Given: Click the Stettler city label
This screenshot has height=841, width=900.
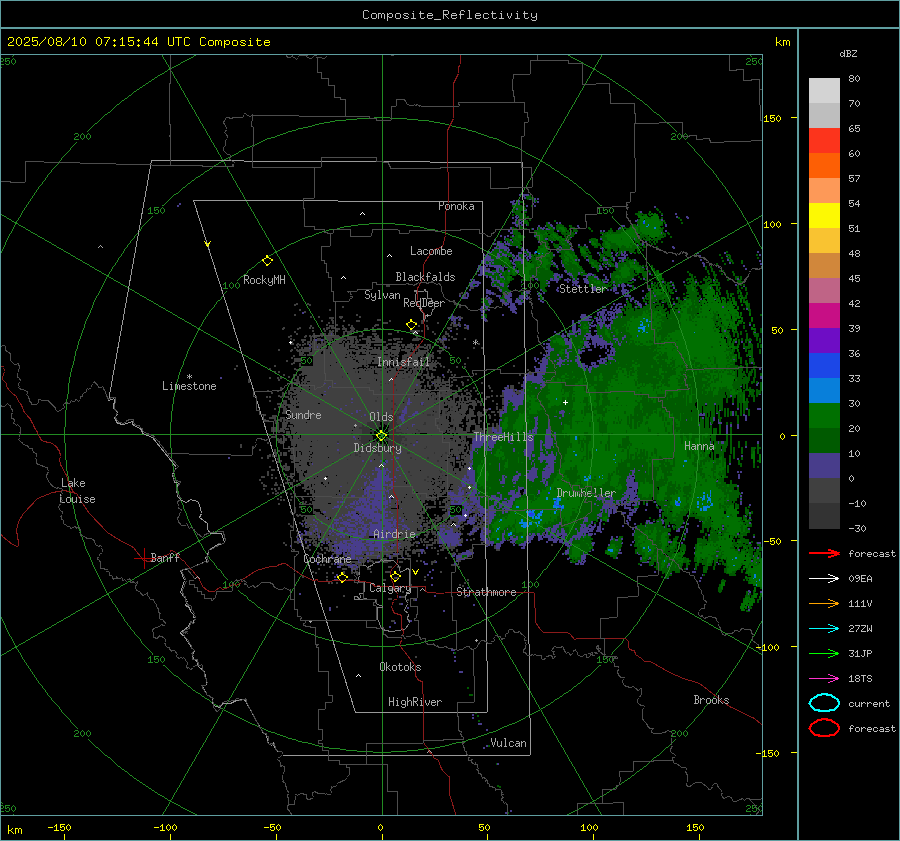Looking at the screenshot, I should tap(583, 289).
